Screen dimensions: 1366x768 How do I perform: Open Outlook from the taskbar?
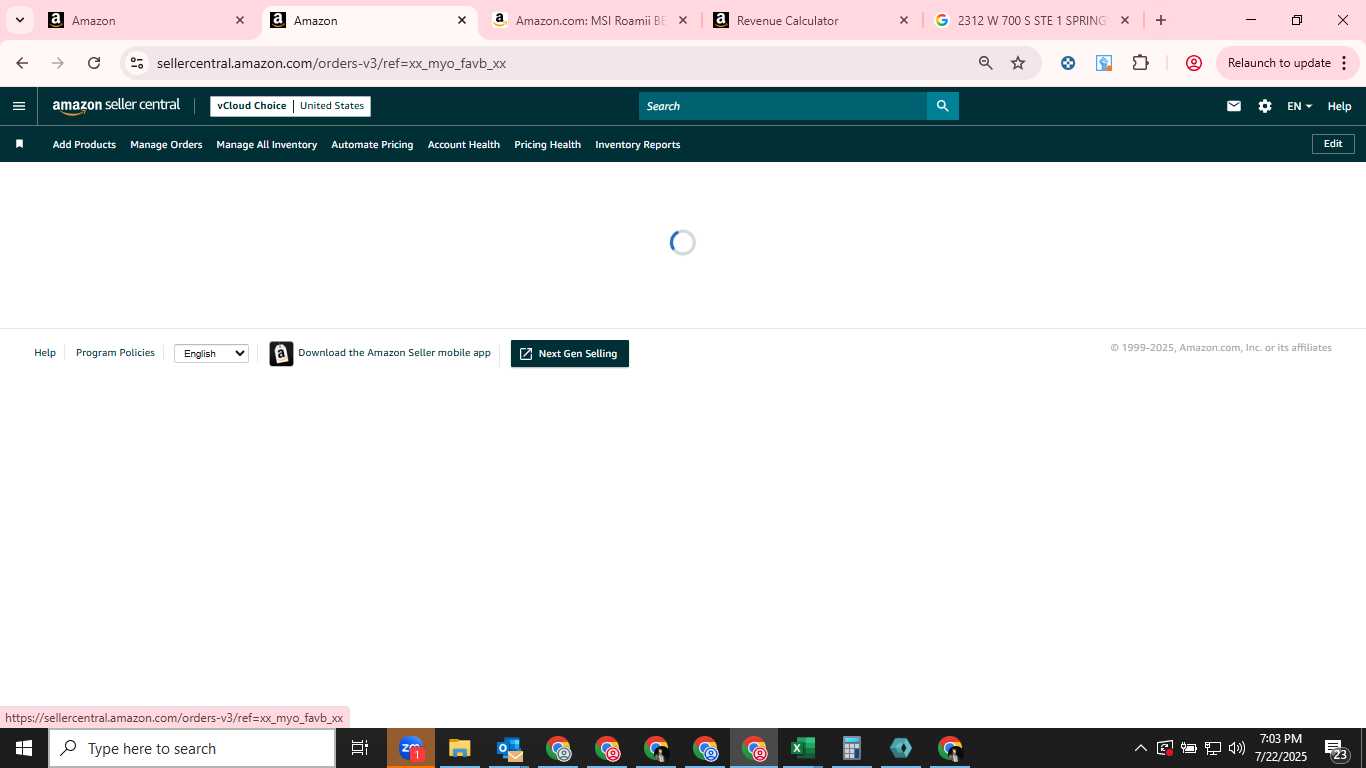tap(509, 748)
